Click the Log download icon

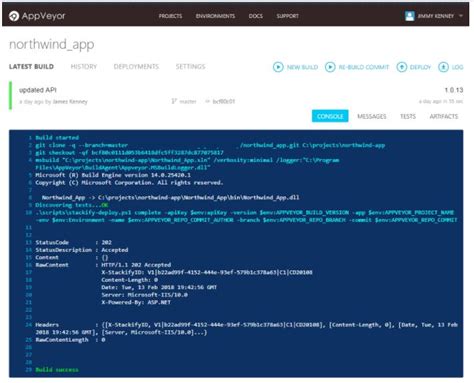coord(443,67)
